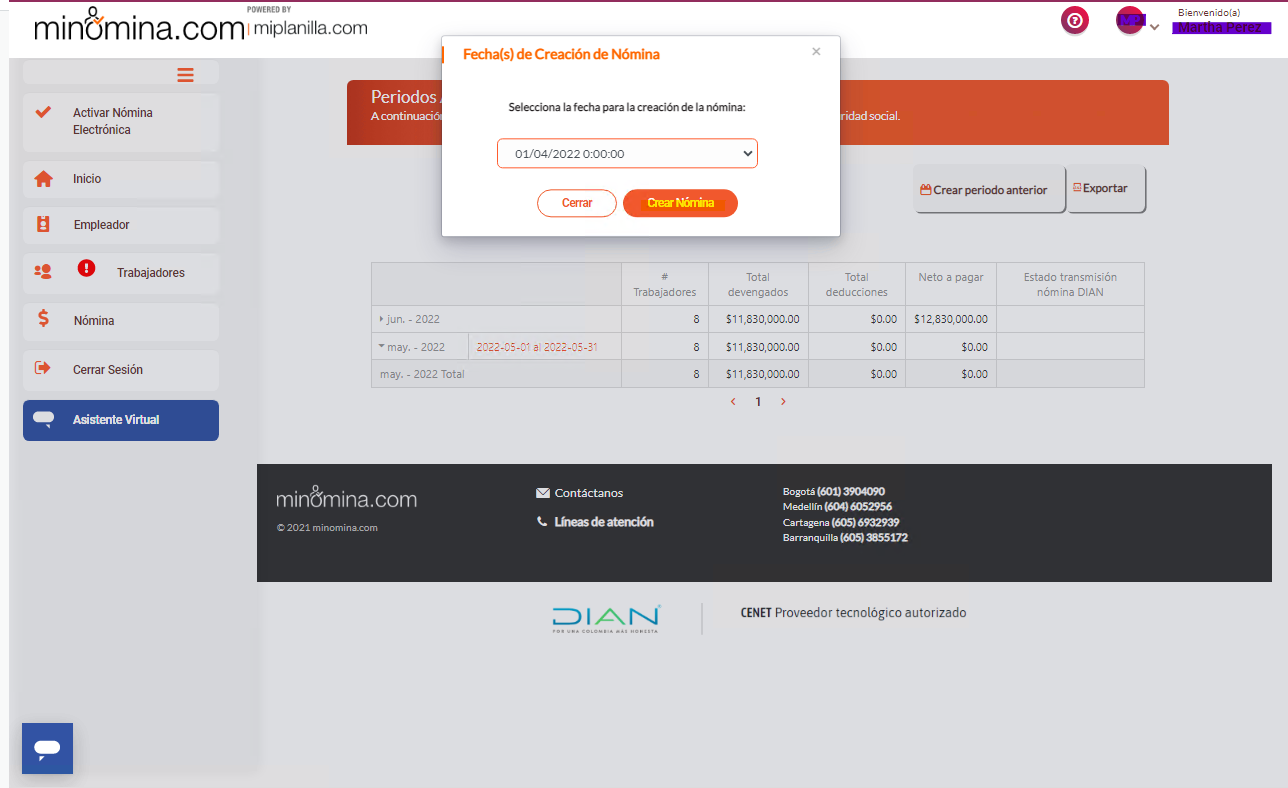
Task: Click the Medellín (604) 6052956 phone number
Action: coord(838,507)
